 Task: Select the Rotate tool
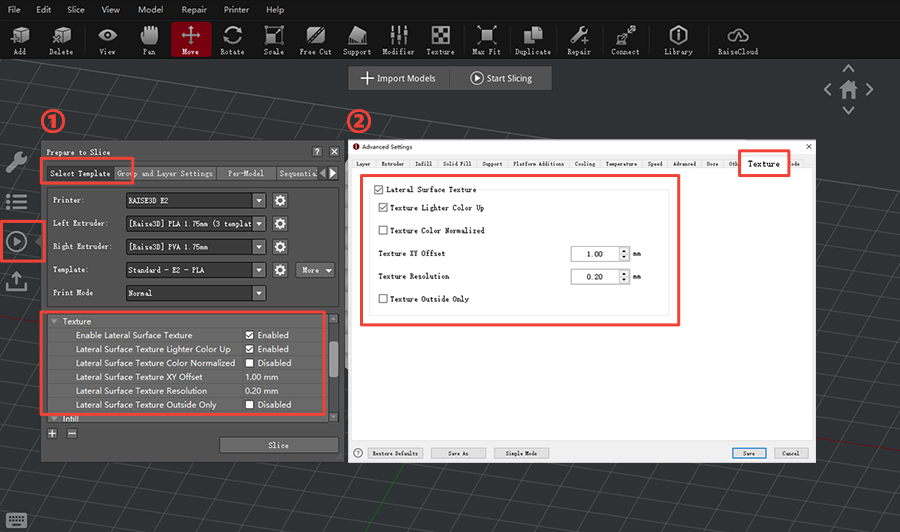click(232, 40)
